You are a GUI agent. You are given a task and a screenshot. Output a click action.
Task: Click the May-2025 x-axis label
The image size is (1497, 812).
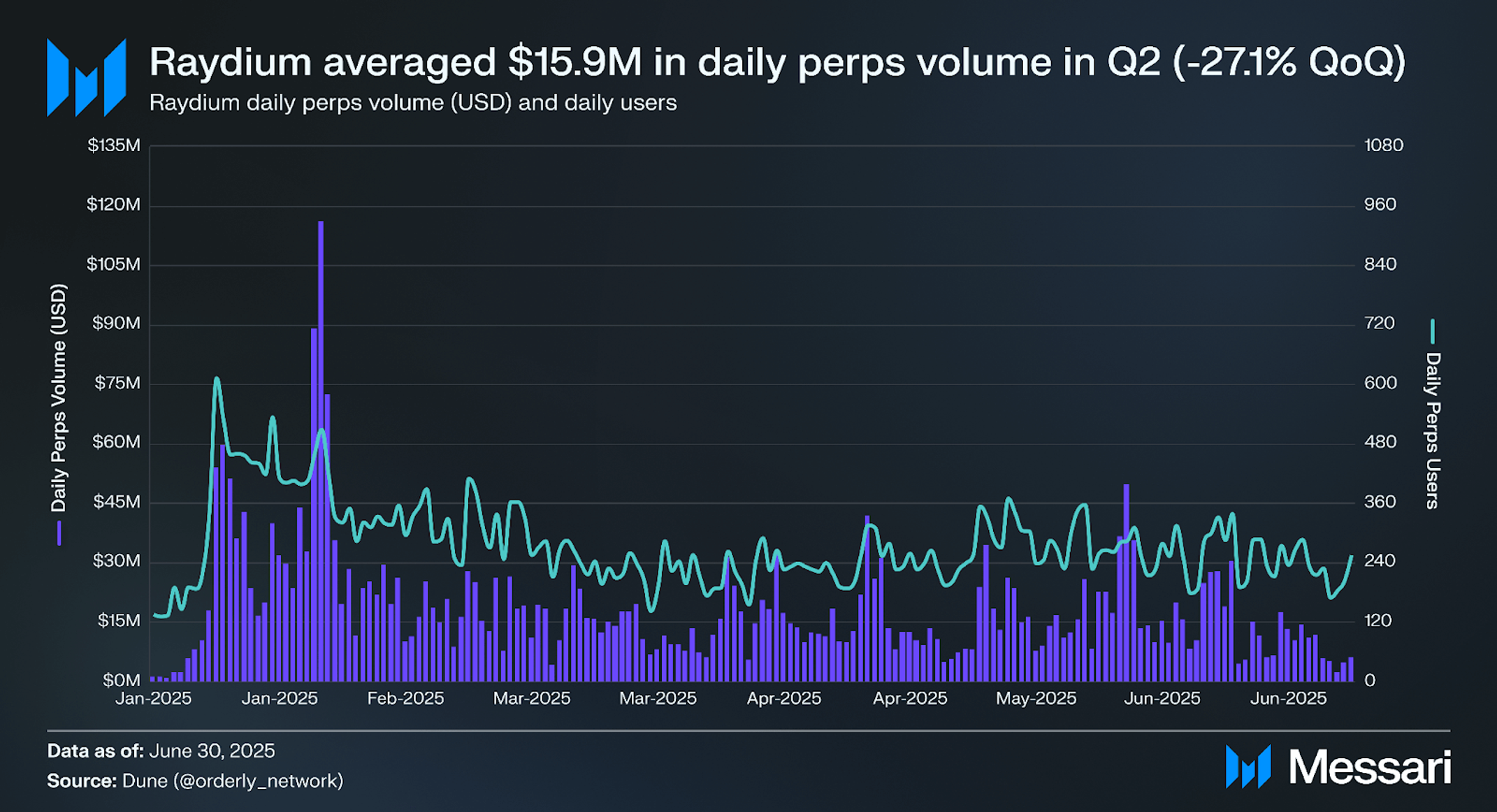click(x=1036, y=698)
